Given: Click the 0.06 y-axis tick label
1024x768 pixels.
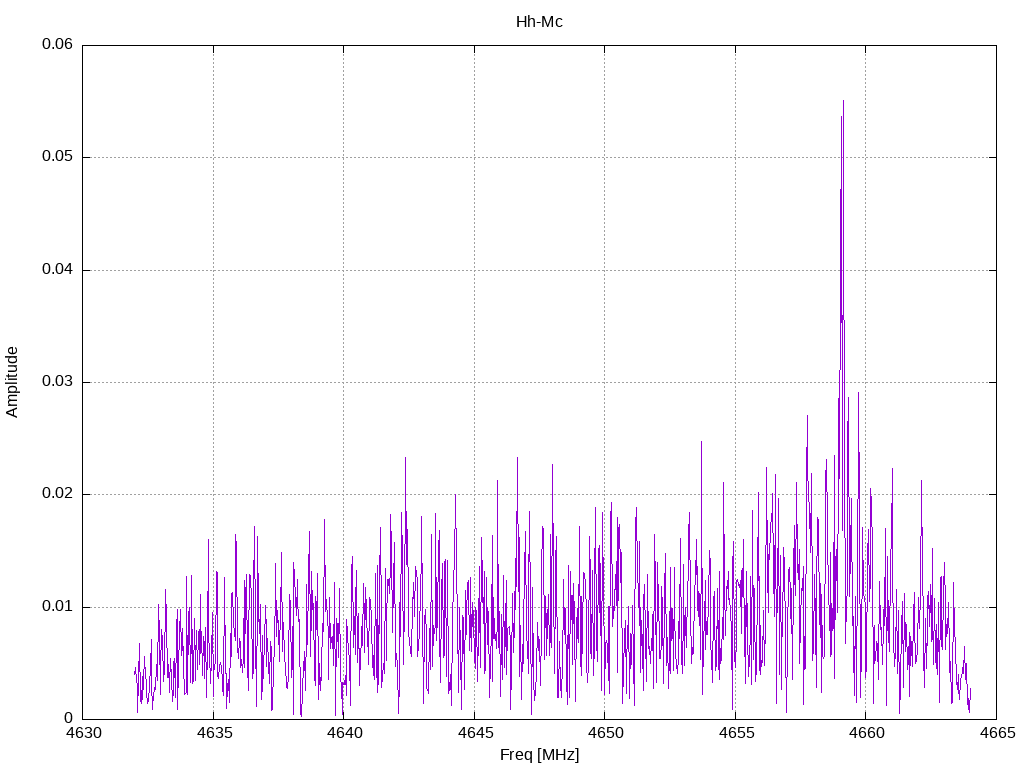Looking at the screenshot, I should coord(57,45).
